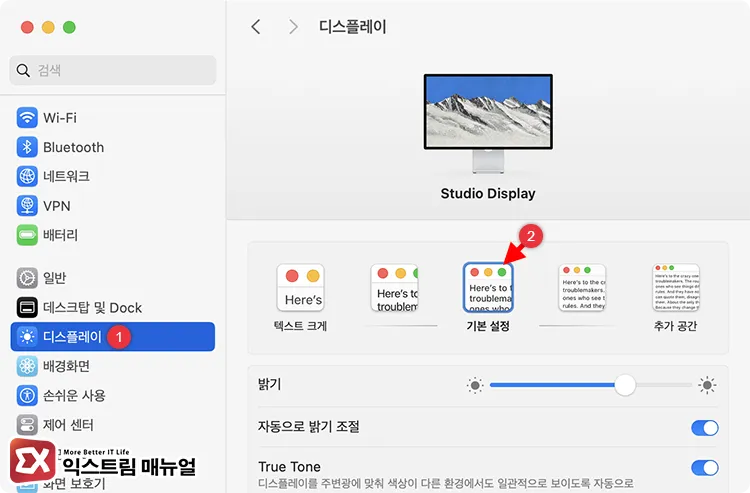Choose the second larger-text resolution thumbnail
The width and height of the screenshot is (750, 493).
(x=395, y=288)
